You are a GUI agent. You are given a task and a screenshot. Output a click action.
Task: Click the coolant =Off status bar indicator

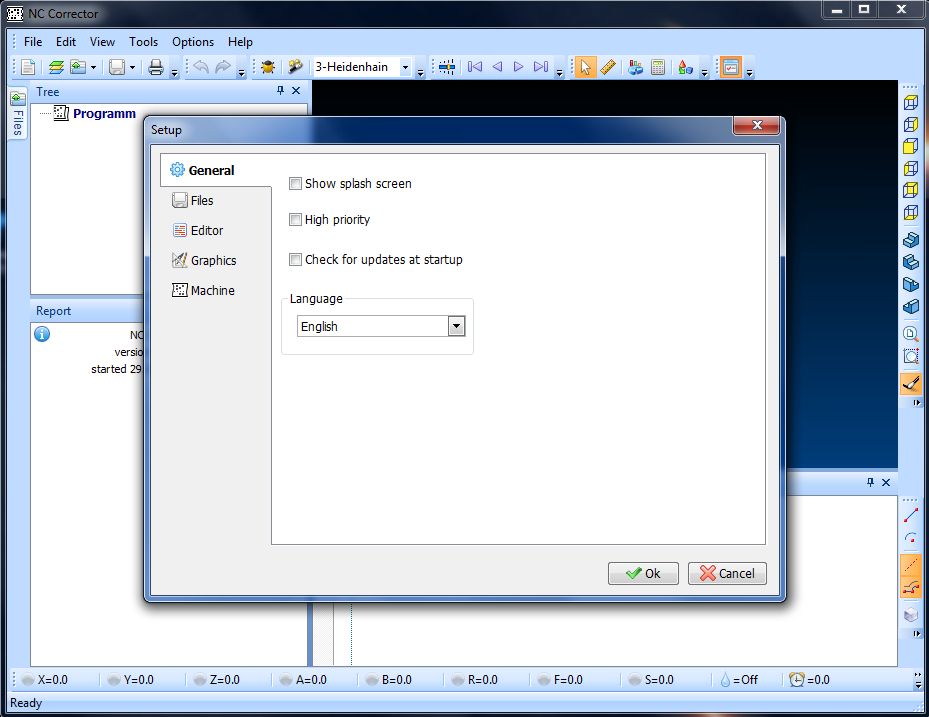coord(739,680)
